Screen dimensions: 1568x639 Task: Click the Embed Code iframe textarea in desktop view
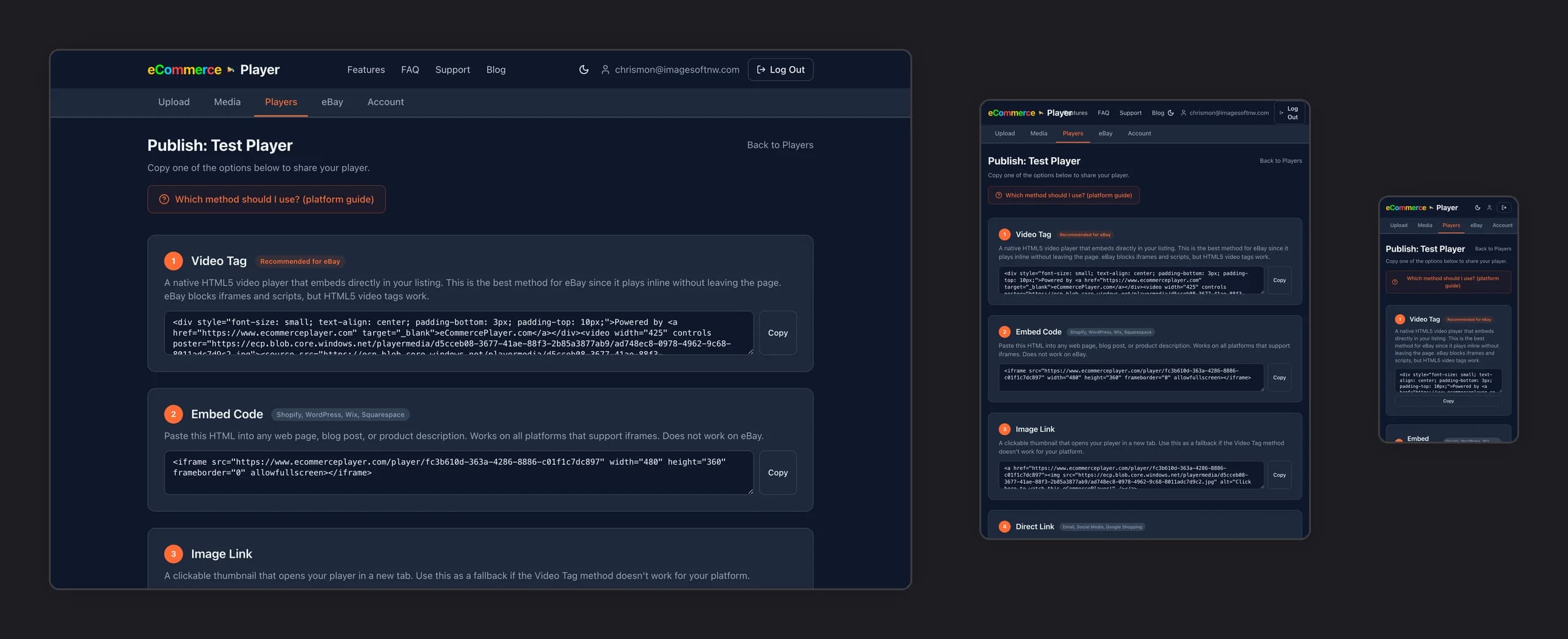(x=458, y=473)
